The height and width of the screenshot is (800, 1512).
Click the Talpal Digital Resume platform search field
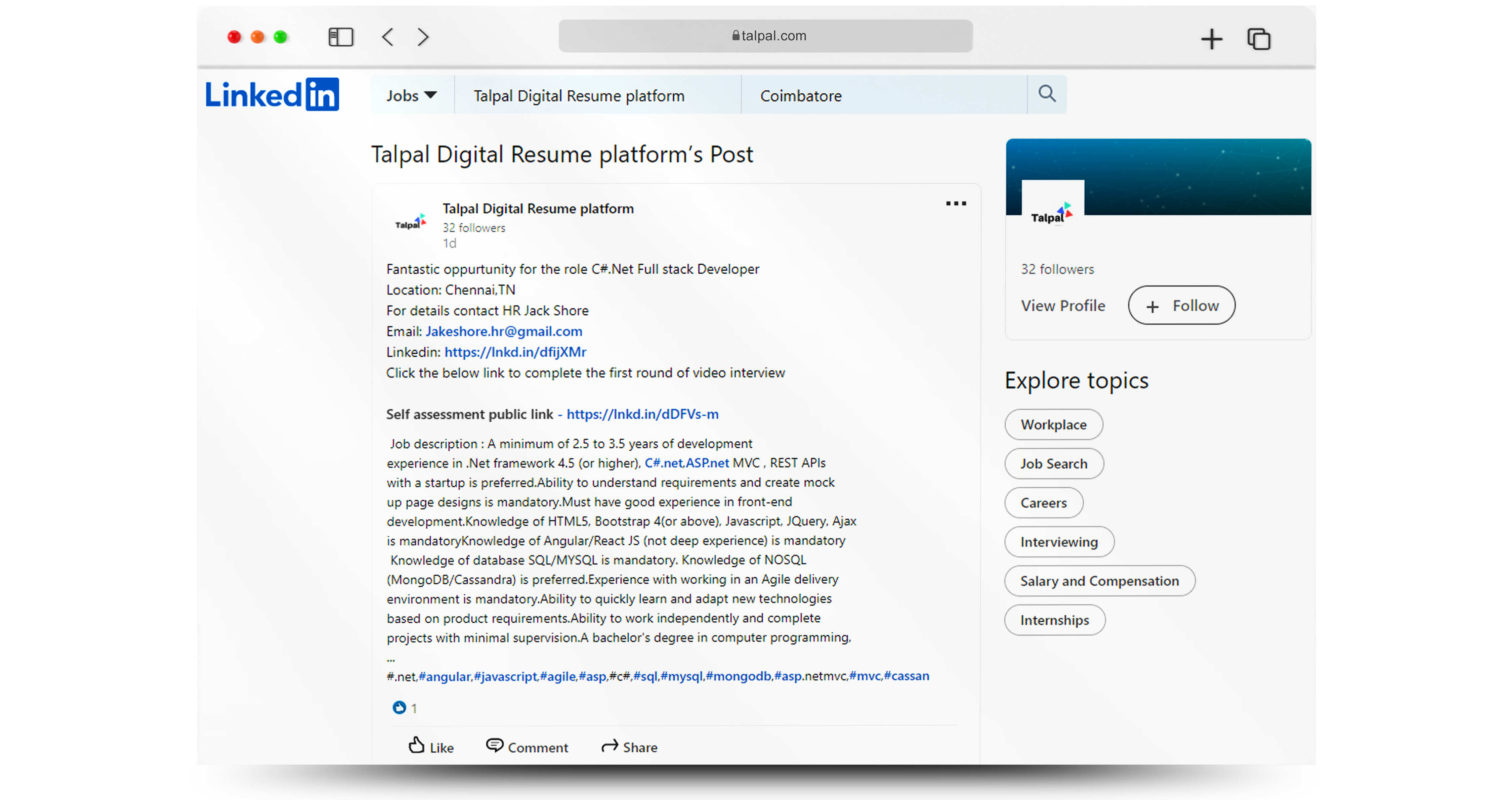click(597, 96)
